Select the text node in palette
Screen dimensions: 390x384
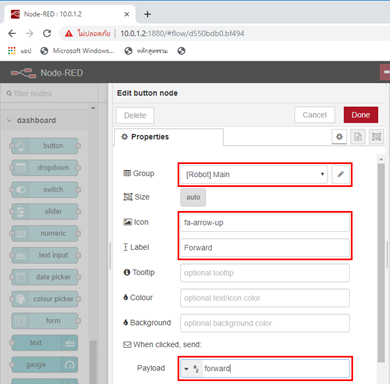point(44,343)
